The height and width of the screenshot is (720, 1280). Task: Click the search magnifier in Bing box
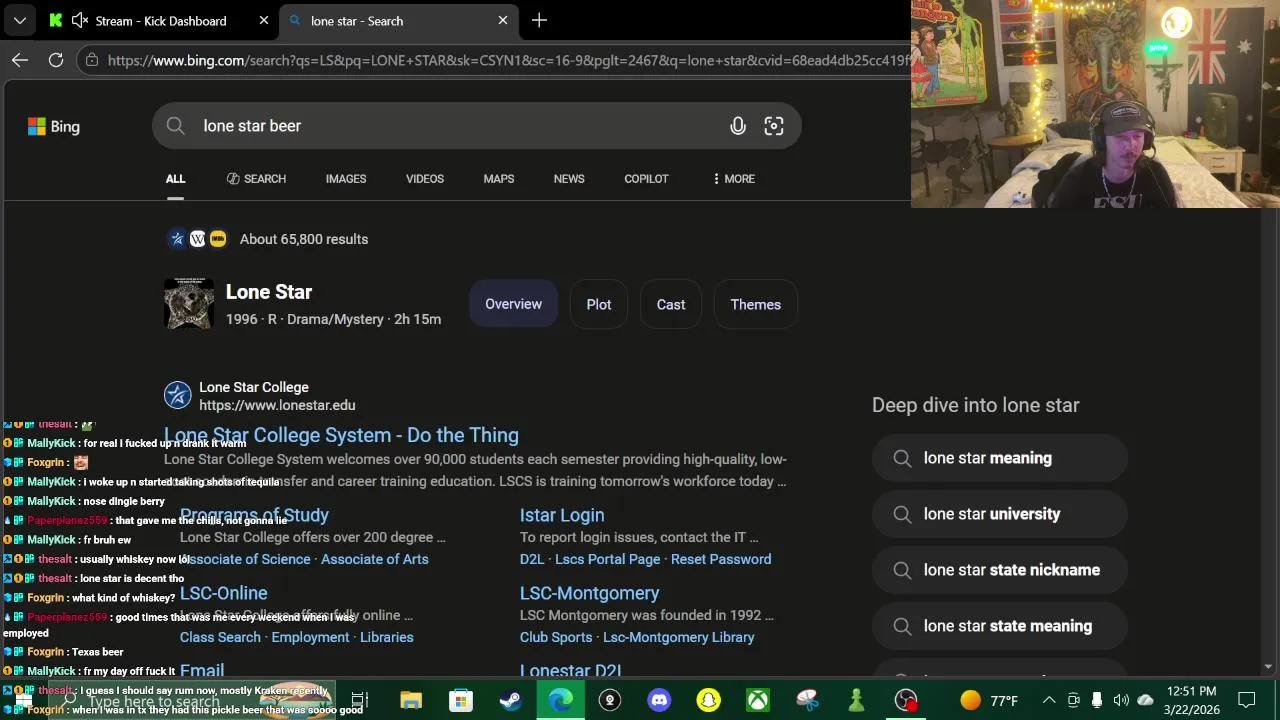pos(176,126)
